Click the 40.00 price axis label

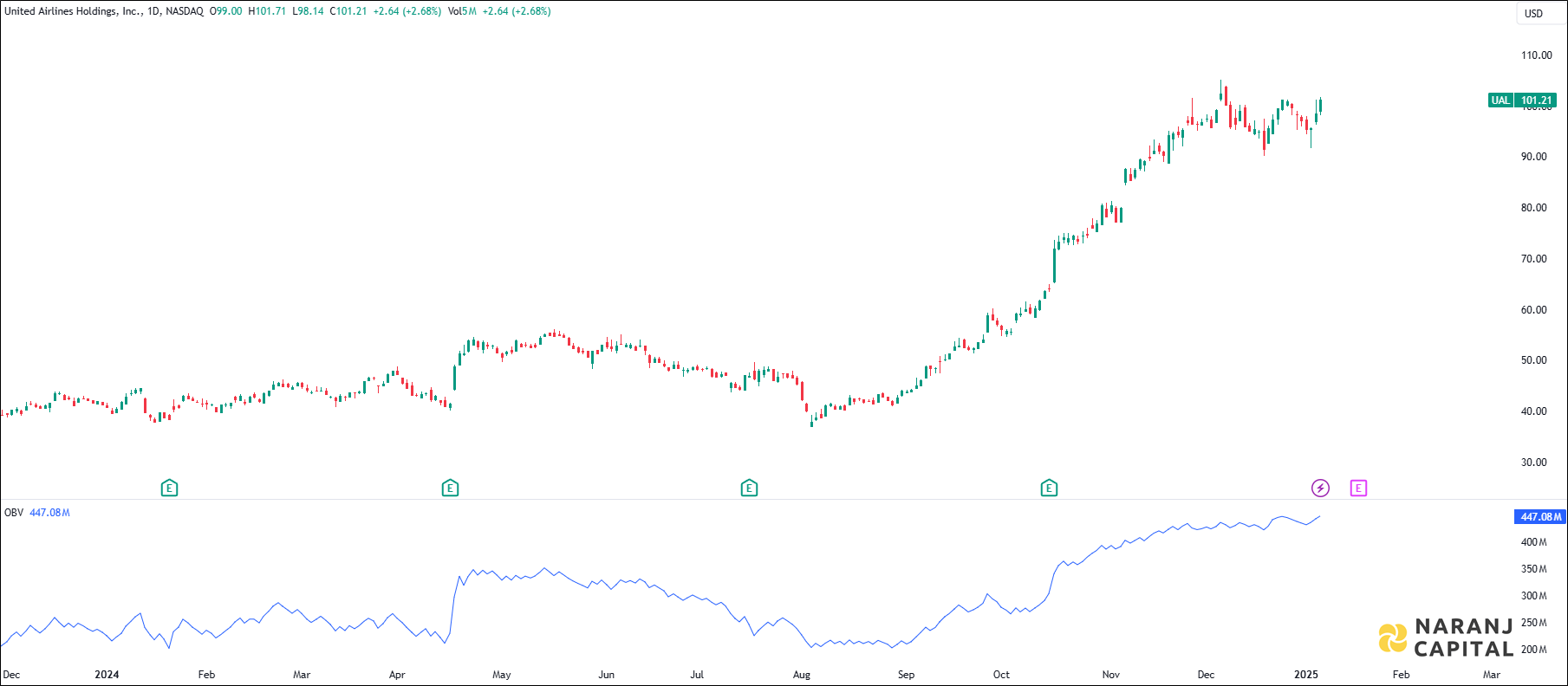pos(1534,411)
